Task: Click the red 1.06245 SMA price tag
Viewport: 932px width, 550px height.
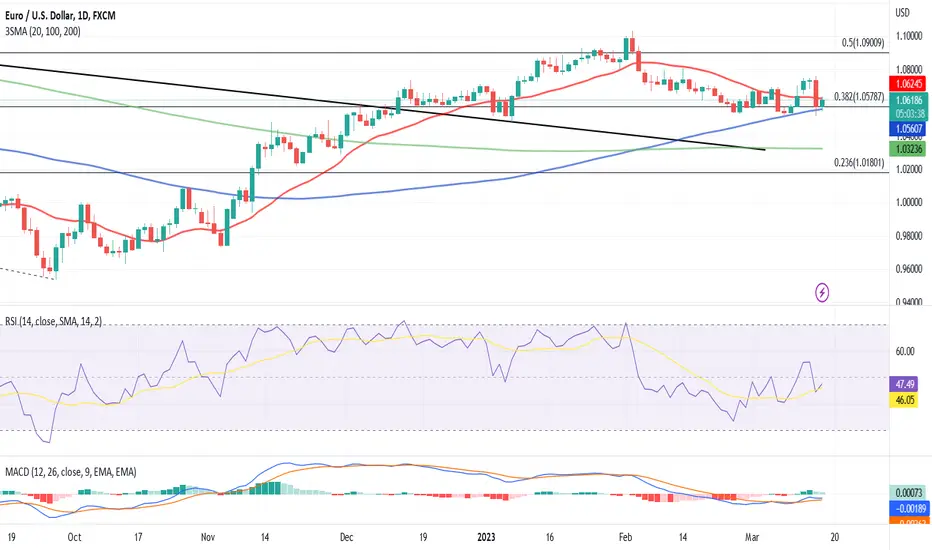Action: pyautogui.click(x=908, y=84)
